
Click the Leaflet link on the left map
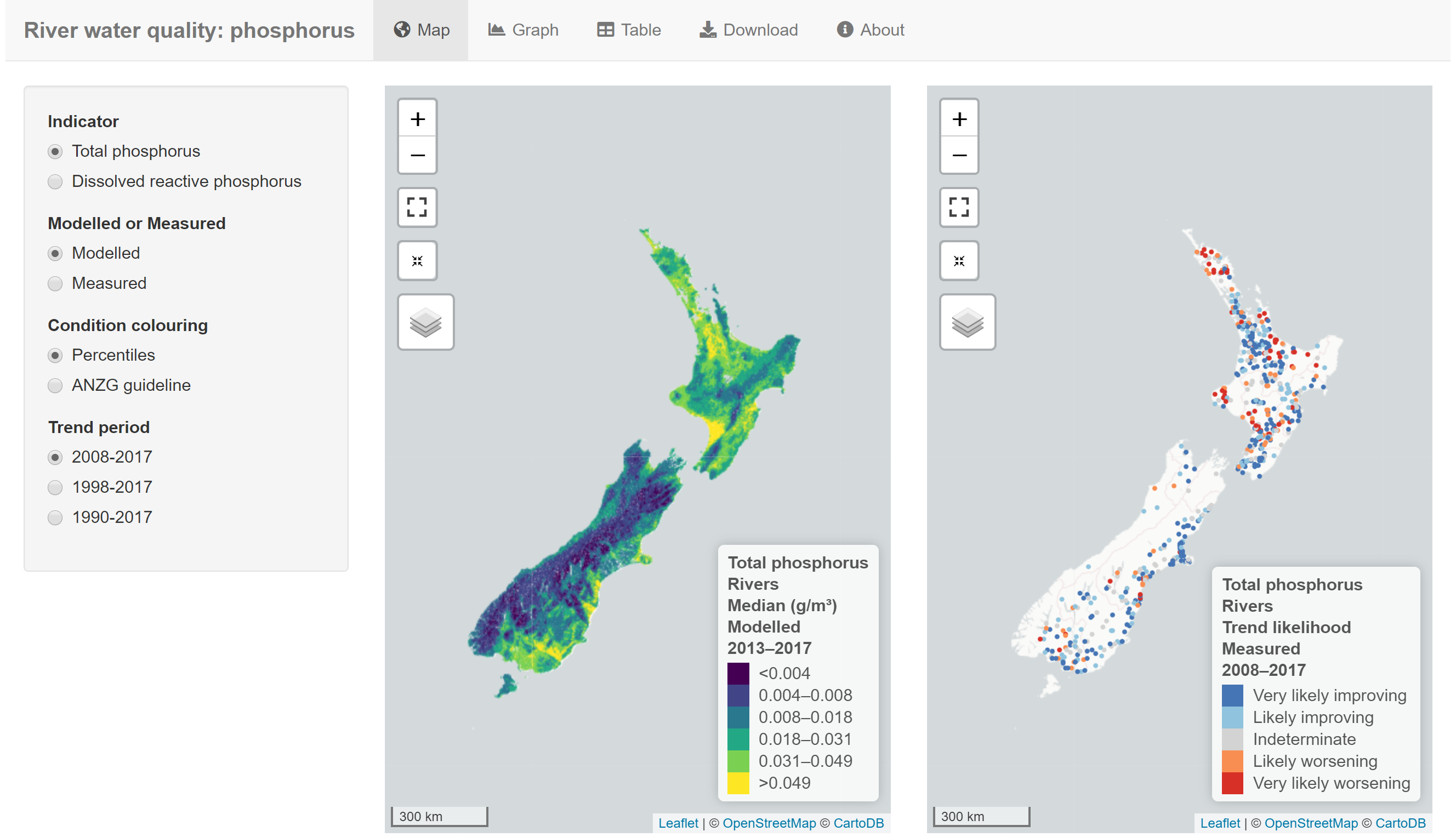pyautogui.click(x=678, y=823)
